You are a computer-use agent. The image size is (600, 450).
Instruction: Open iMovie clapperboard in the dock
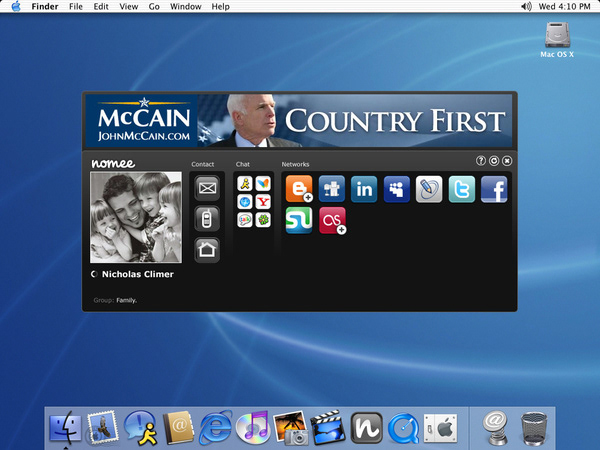(x=328, y=427)
